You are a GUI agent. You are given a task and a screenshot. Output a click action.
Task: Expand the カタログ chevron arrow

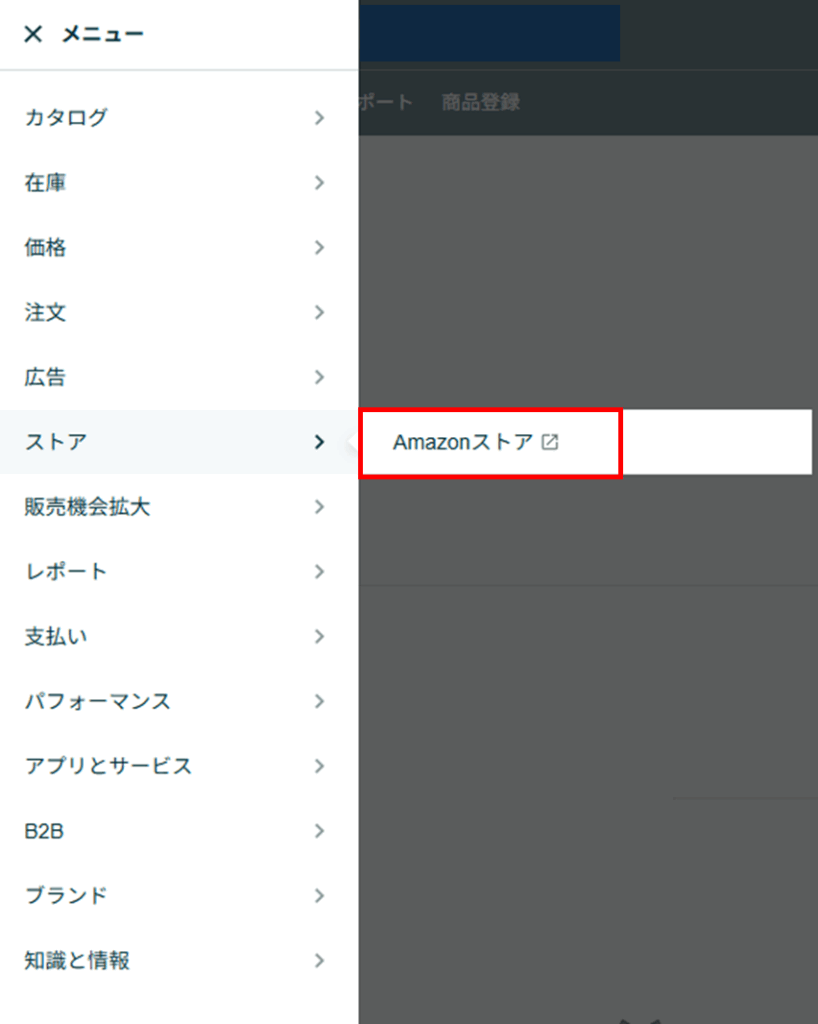pos(319,118)
